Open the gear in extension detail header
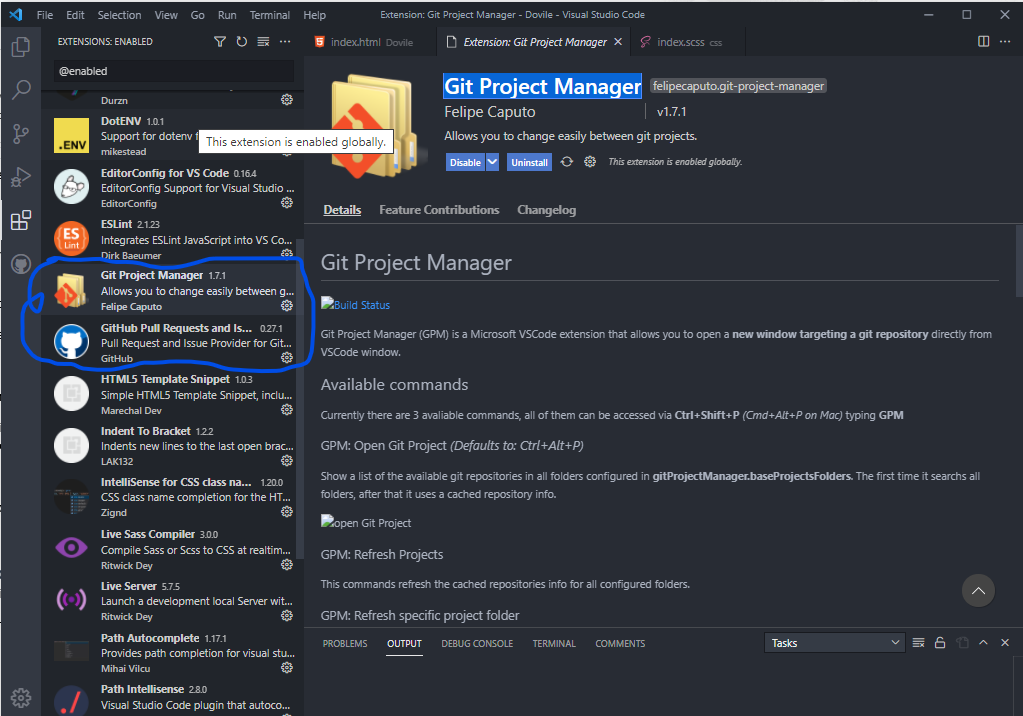 coord(590,162)
